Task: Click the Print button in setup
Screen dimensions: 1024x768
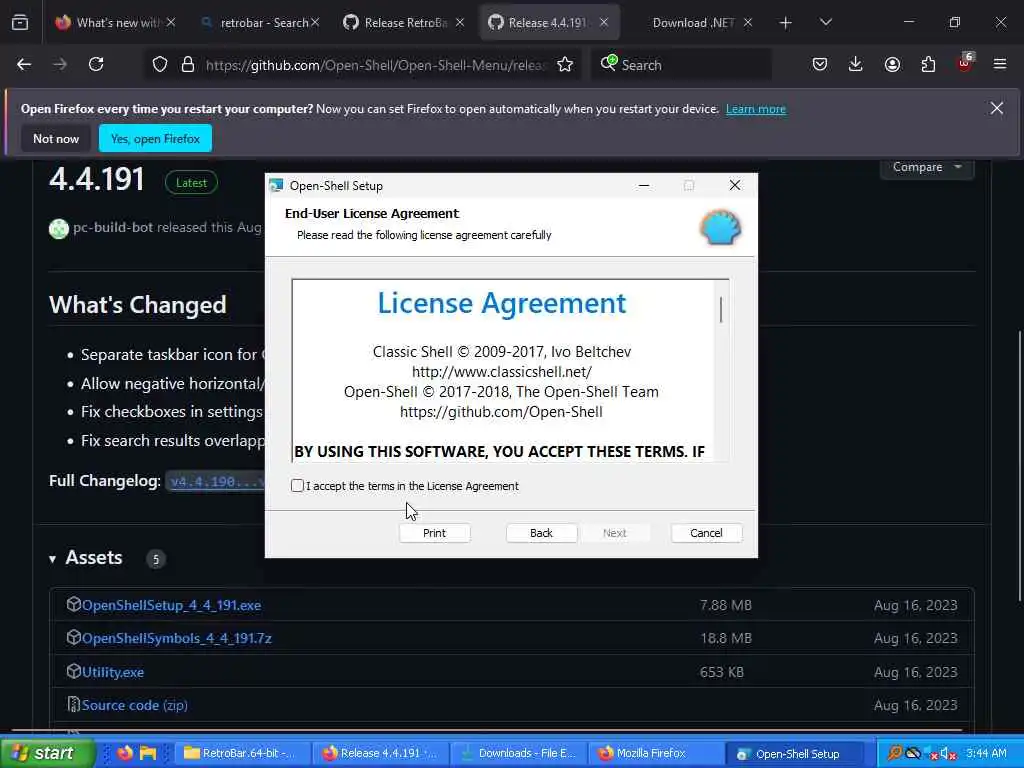Action: (x=434, y=533)
